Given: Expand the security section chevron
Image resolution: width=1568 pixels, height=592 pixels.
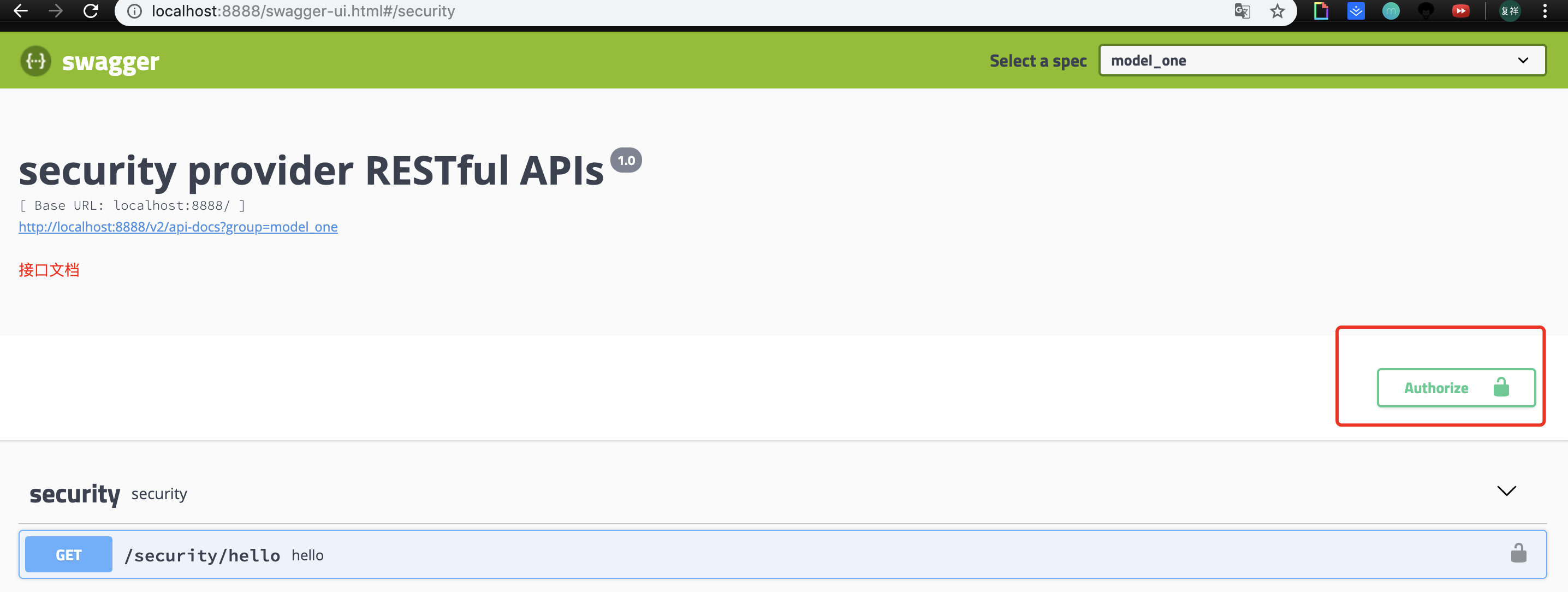Looking at the screenshot, I should click(1509, 491).
